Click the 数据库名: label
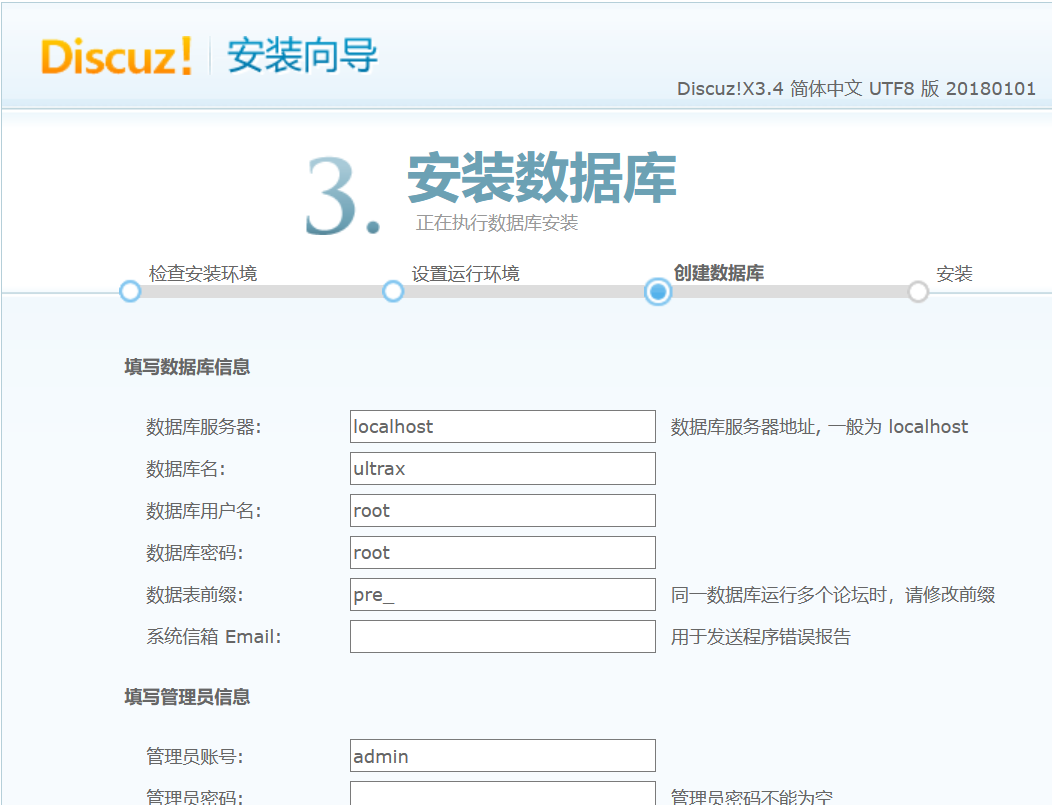Image resolution: width=1052 pixels, height=805 pixels. (x=186, y=469)
